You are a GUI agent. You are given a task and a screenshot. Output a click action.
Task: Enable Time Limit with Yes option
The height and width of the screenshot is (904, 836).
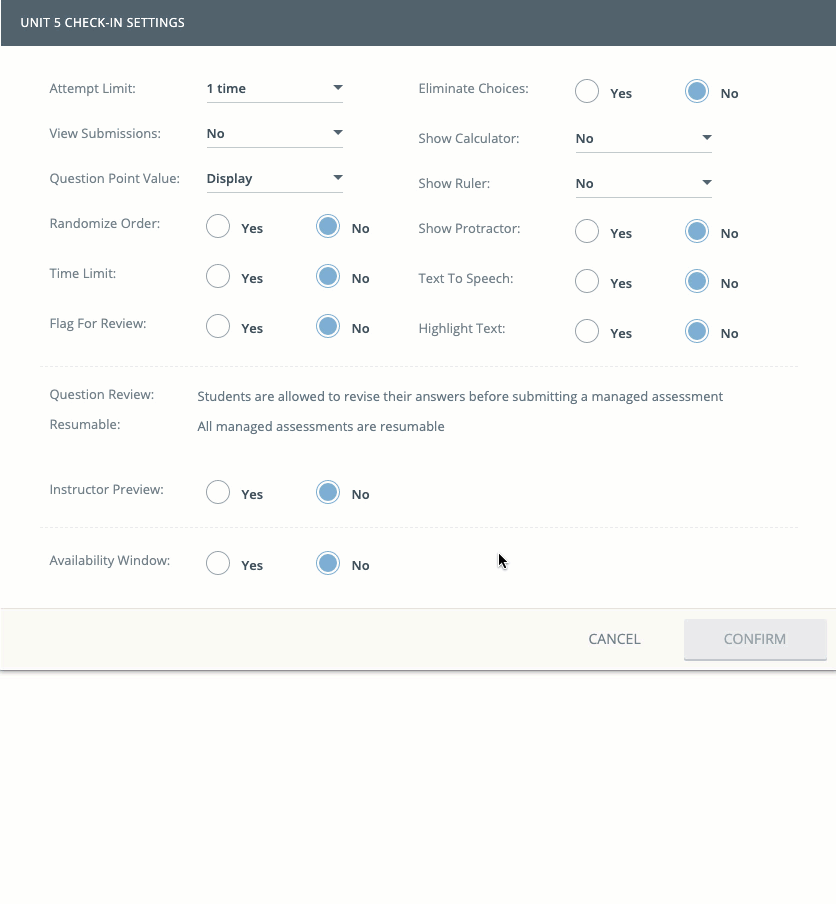tap(218, 277)
